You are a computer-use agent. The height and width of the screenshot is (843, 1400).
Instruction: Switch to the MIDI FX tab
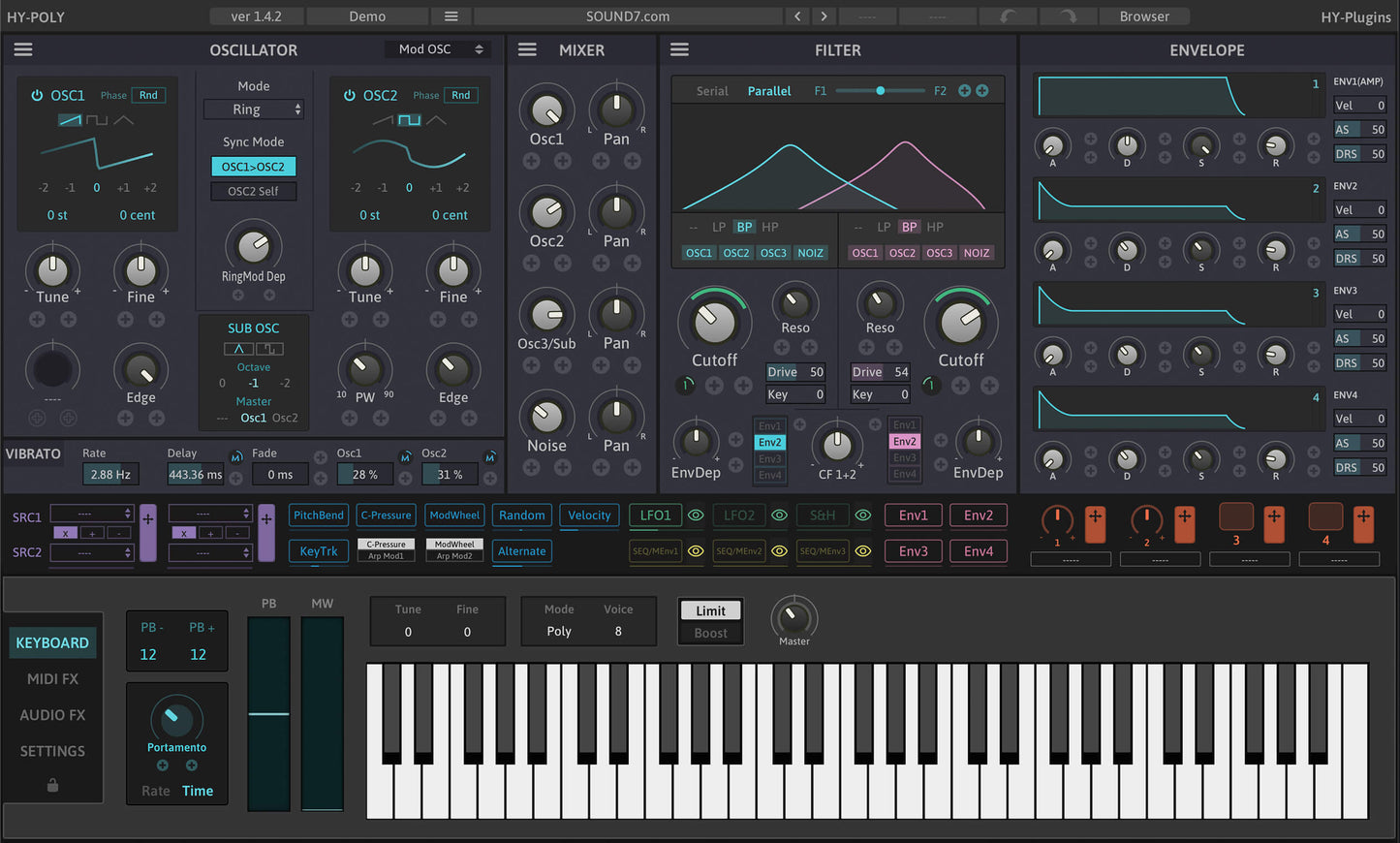tap(52, 679)
